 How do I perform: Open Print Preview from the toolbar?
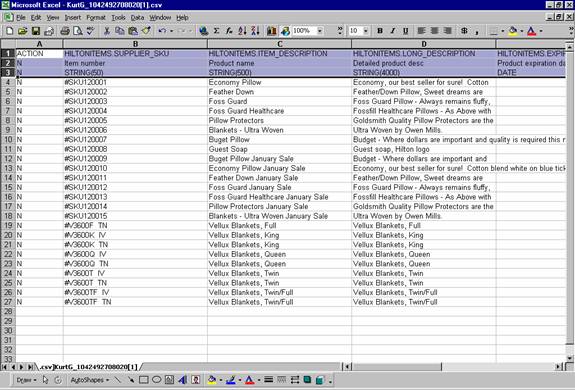click(77, 31)
